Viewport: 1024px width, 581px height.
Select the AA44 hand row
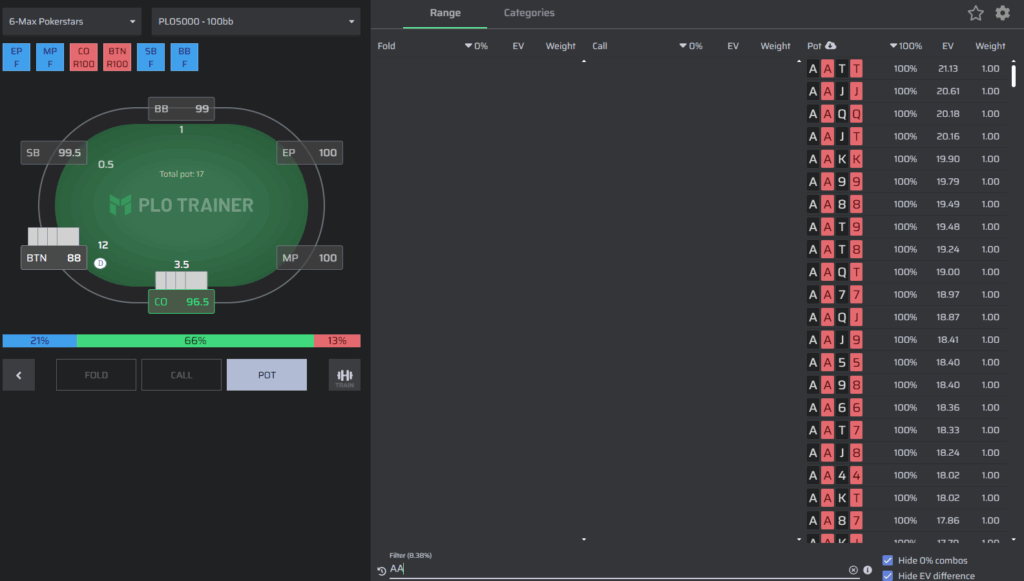point(906,475)
